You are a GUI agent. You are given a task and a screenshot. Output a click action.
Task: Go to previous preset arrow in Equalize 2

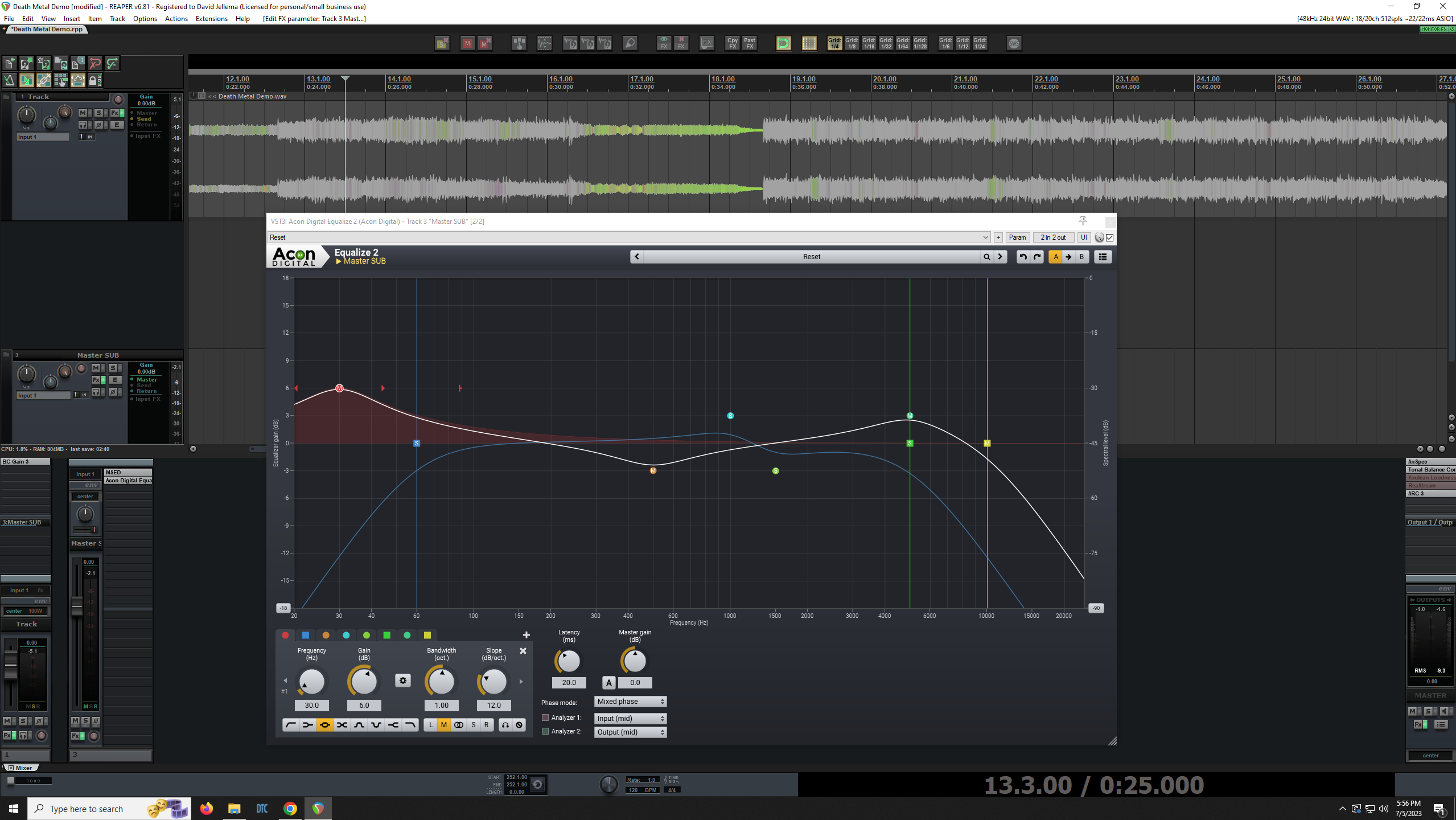point(637,257)
